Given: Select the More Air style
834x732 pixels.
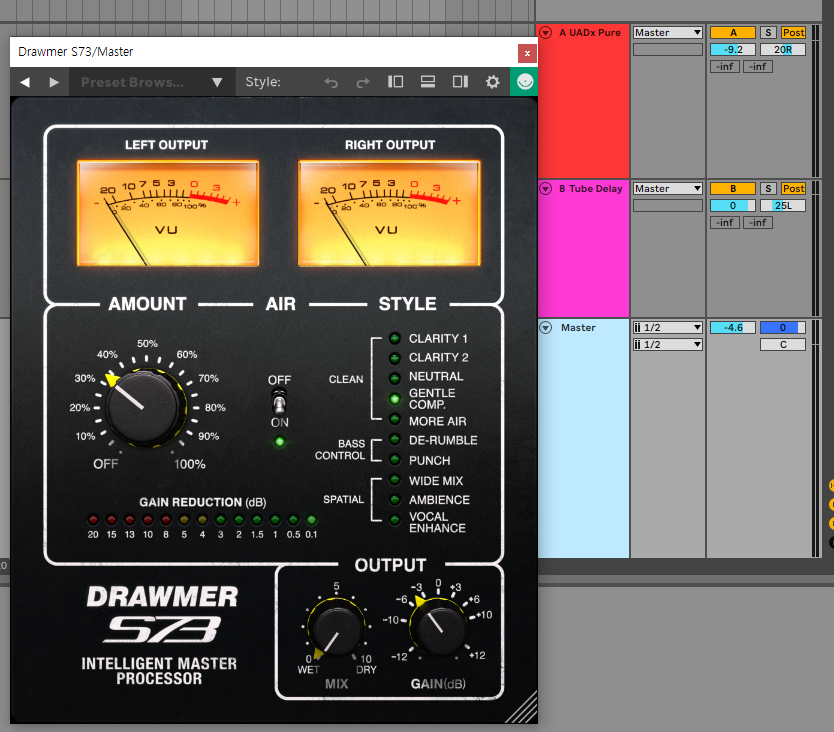Looking at the screenshot, I should 395,419.
